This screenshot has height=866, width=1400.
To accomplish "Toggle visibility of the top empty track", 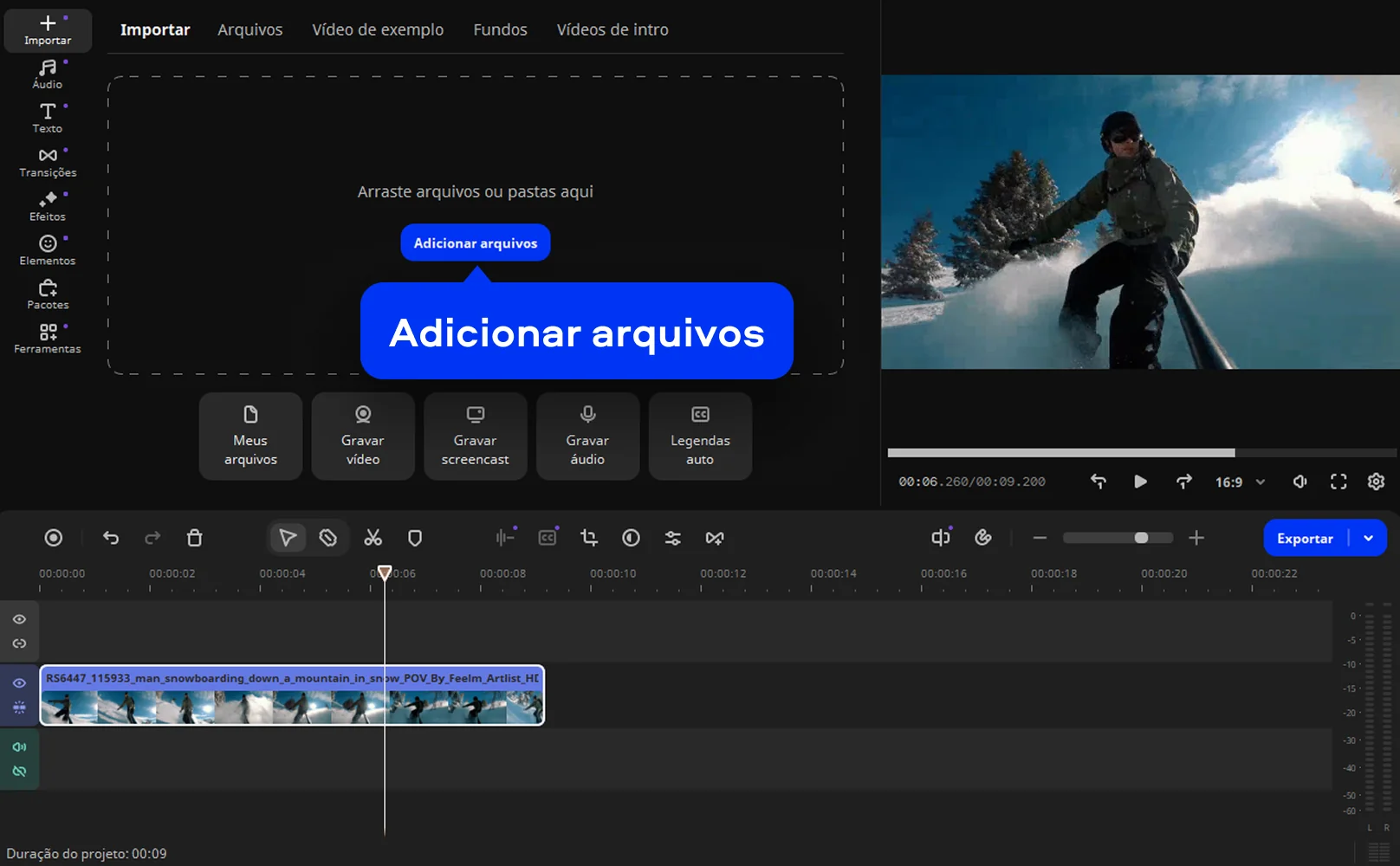I will click(x=19, y=619).
